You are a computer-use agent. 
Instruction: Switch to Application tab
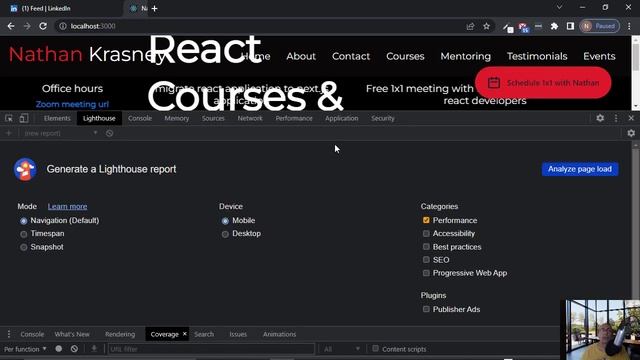click(x=342, y=118)
